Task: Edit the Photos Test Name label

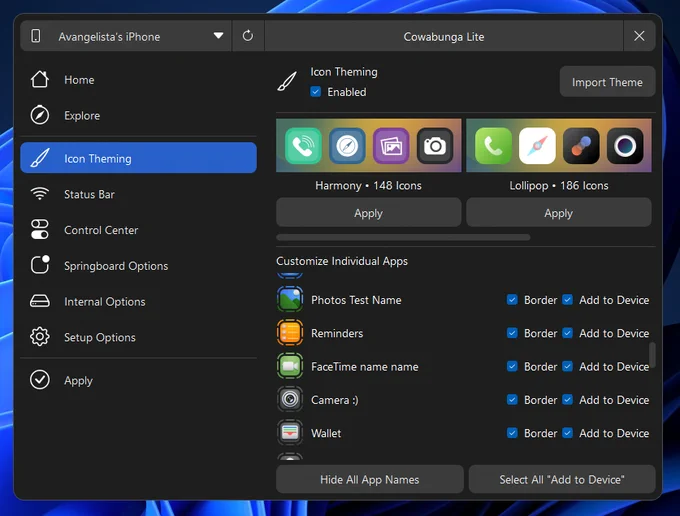Action: pyautogui.click(x=356, y=300)
